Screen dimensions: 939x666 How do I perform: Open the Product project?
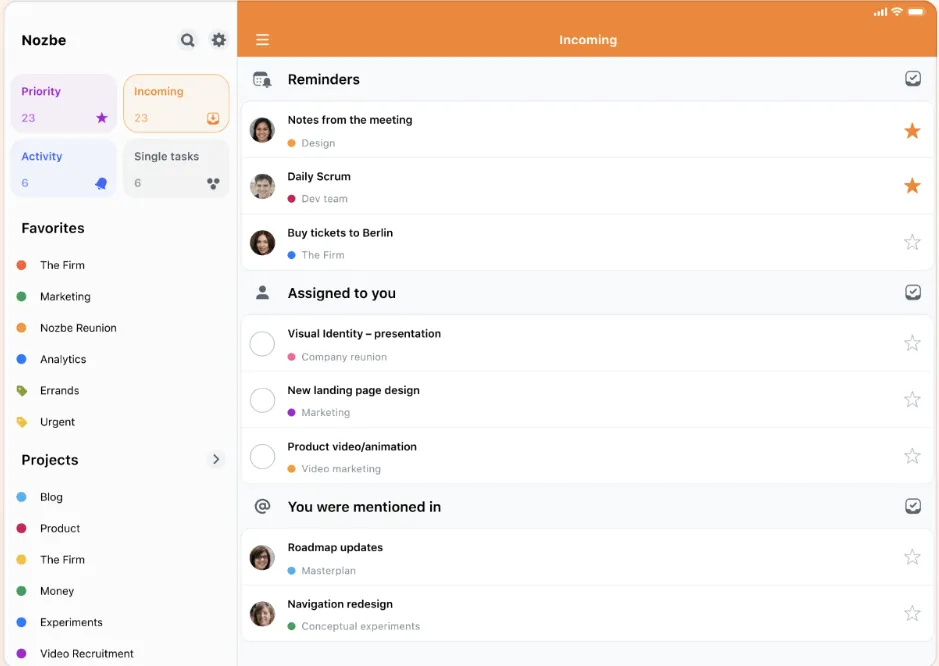(x=60, y=528)
